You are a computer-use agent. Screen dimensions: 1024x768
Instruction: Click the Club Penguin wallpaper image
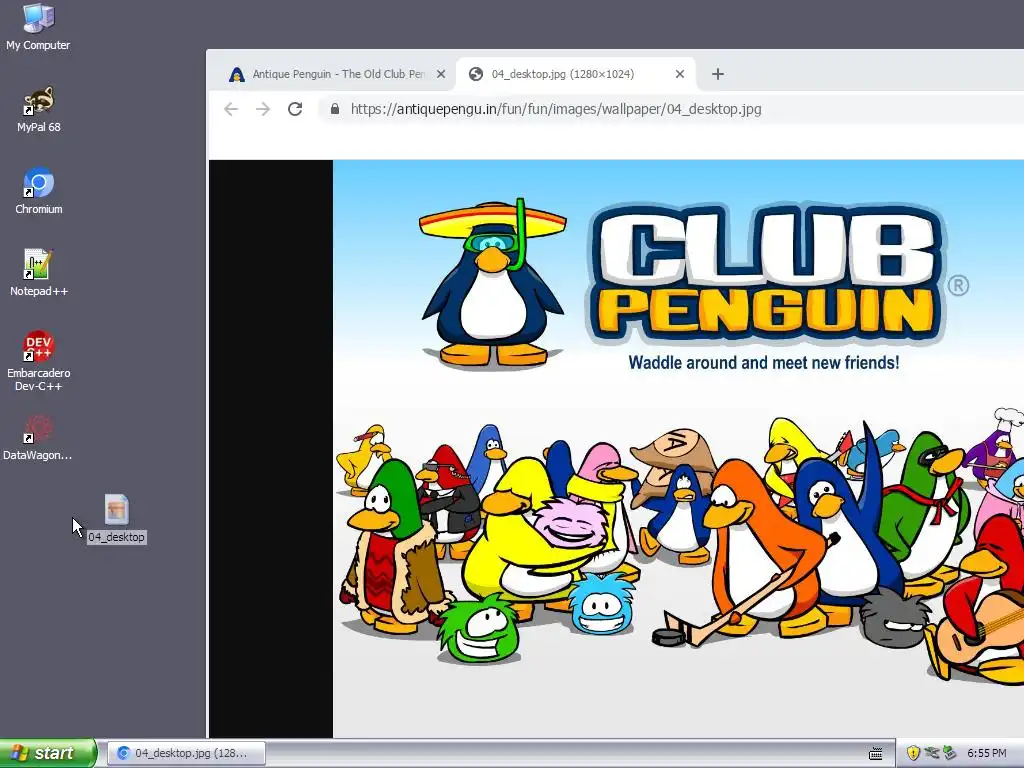[x=679, y=449]
